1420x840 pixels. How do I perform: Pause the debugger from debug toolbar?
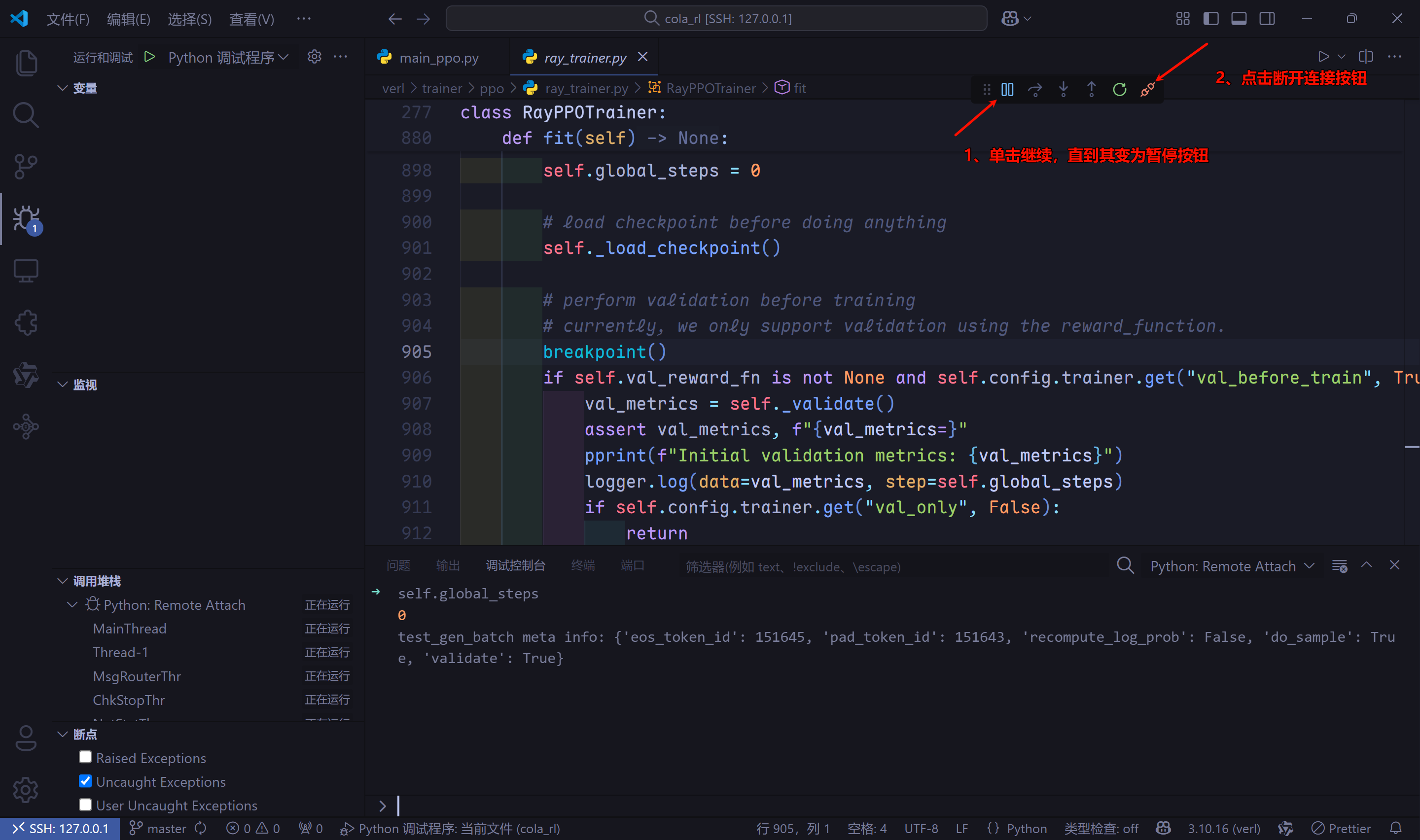point(1007,89)
